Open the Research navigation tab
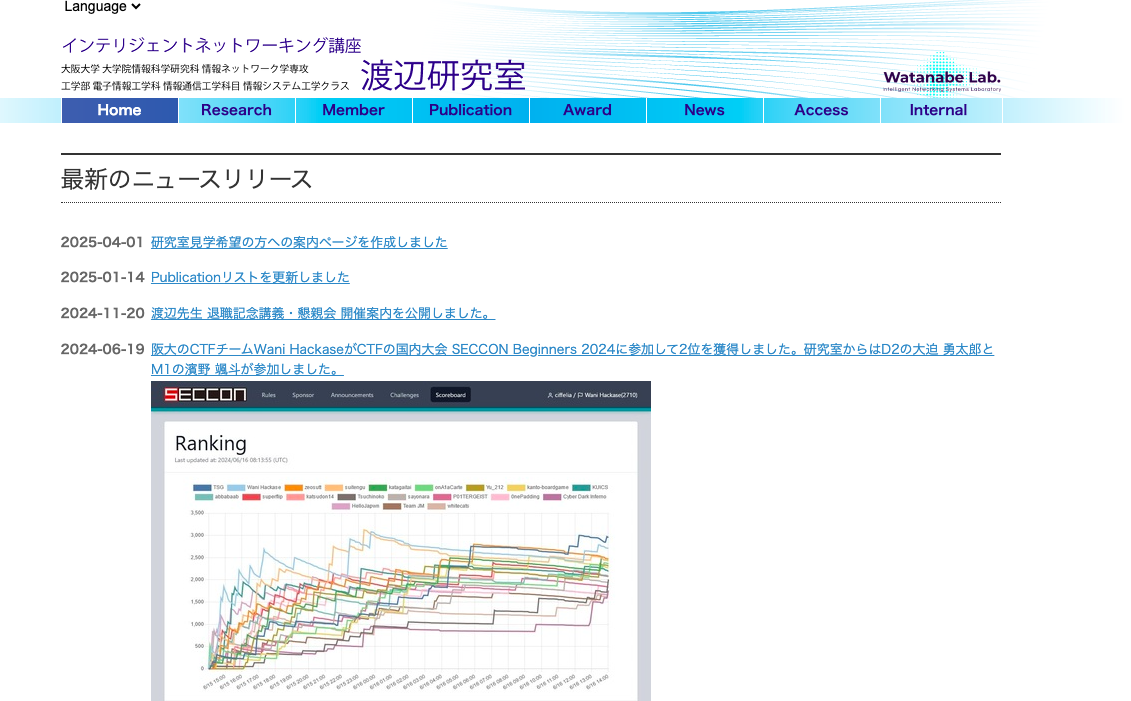The image size is (1131, 701). click(236, 110)
